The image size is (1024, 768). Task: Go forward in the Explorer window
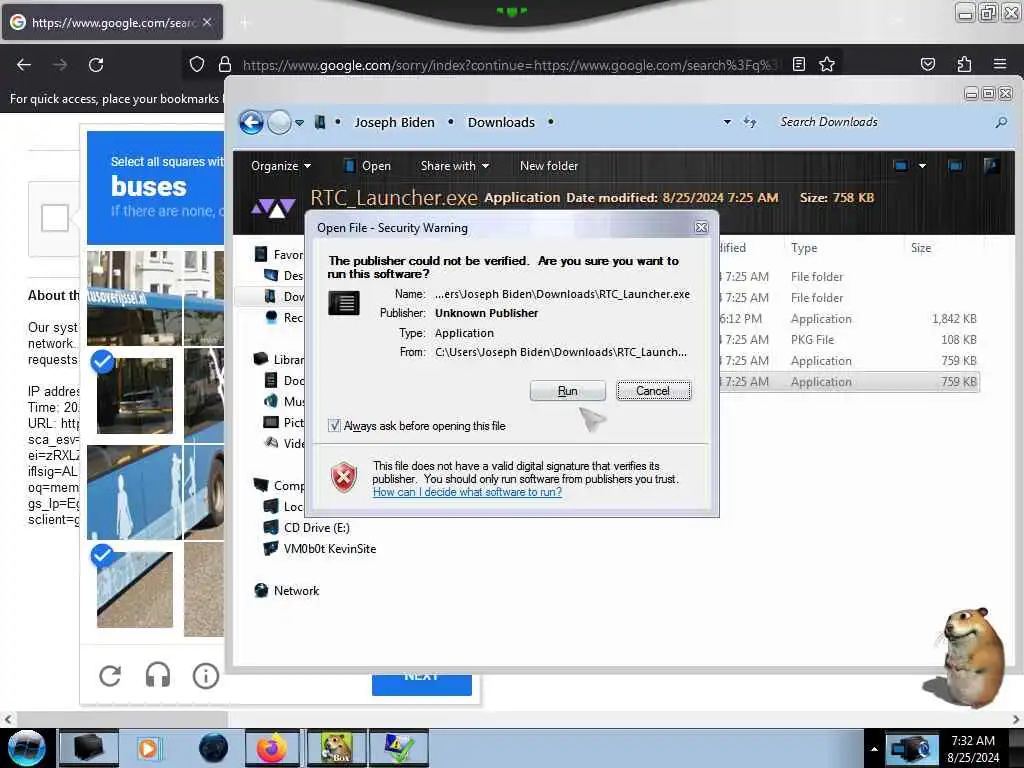tap(280, 122)
